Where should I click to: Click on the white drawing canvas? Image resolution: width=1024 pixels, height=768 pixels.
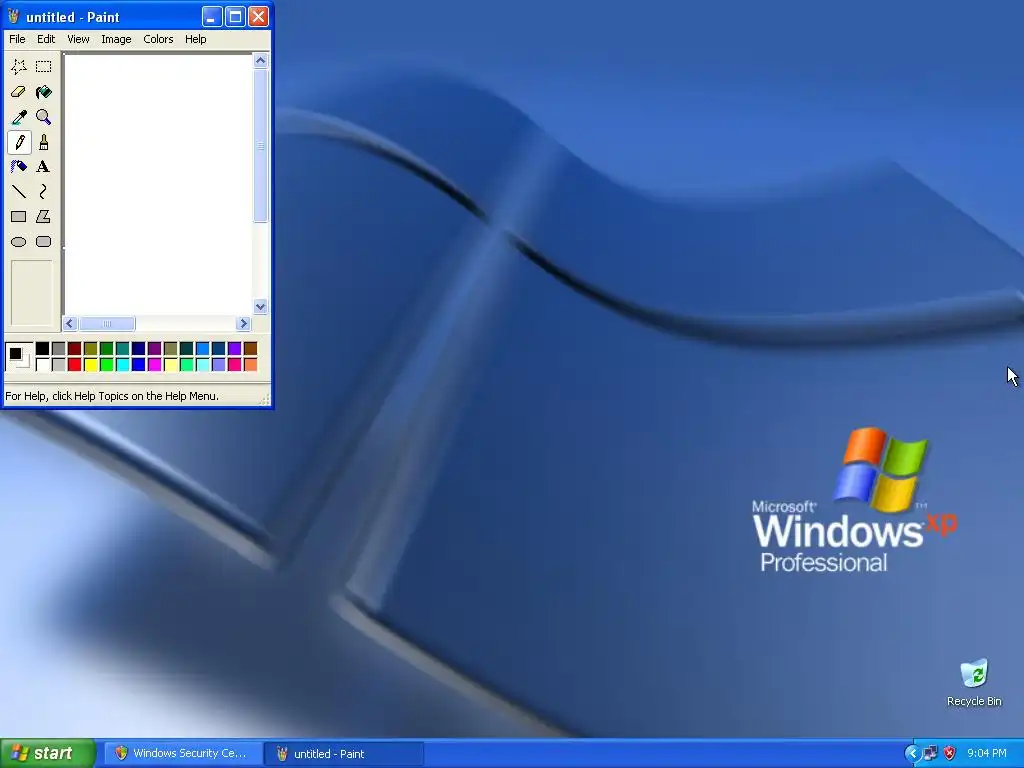pyautogui.click(x=159, y=185)
